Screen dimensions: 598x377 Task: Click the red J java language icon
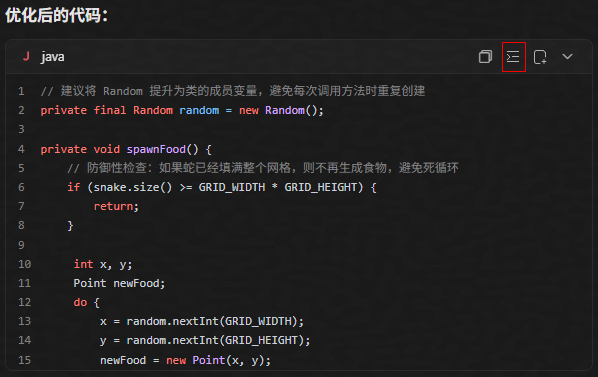[x=26, y=56]
